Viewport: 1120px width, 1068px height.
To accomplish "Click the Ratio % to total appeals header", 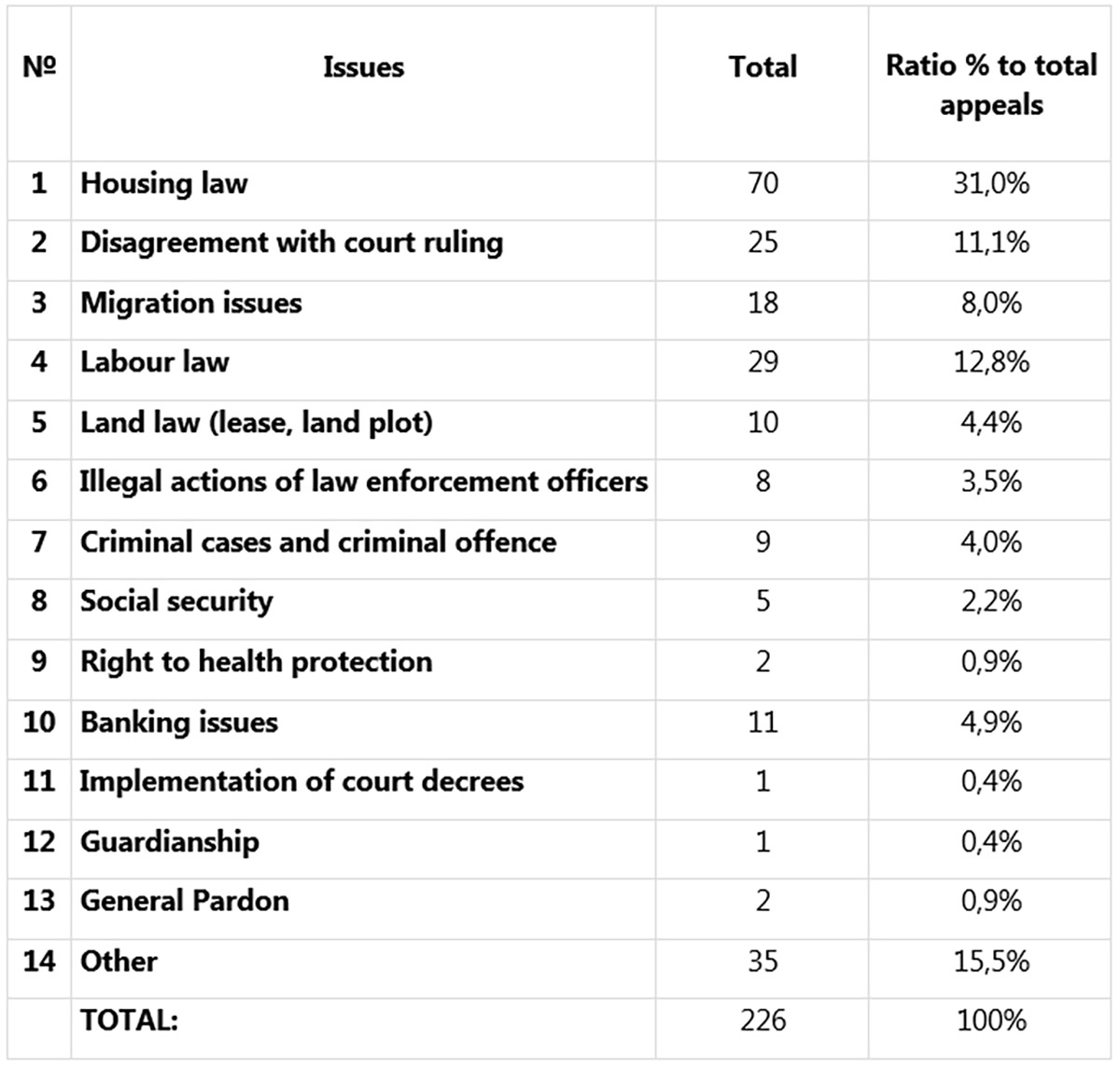I will [x=990, y=84].
